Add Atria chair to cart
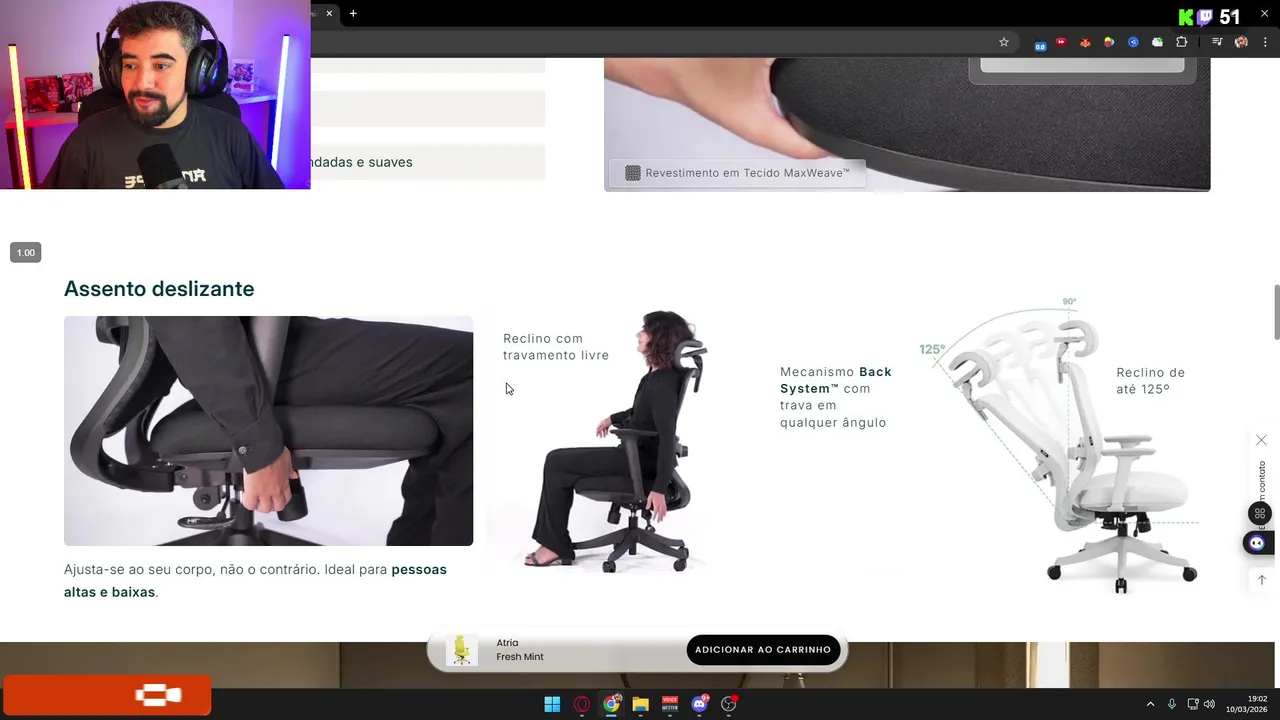This screenshot has height=720, width=1280. [763, 650]
